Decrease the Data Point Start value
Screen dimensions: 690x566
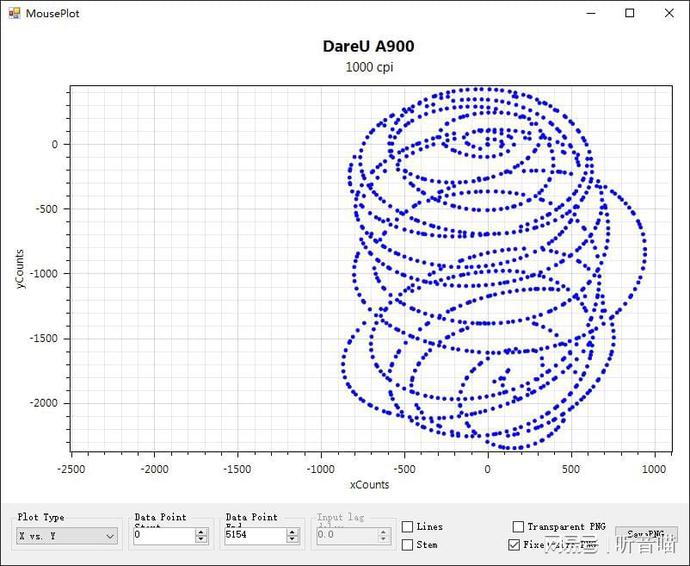[x=201, y=540]
